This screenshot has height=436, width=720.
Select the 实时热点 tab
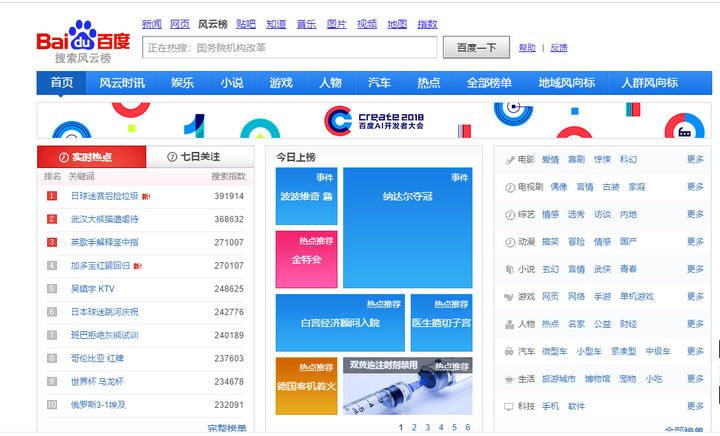(92, 157)
